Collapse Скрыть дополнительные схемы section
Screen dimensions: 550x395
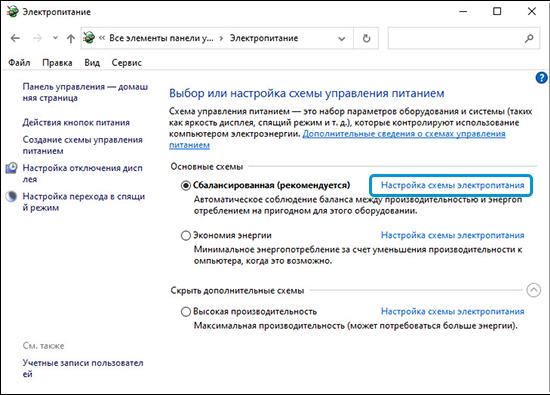pos(534,290)
